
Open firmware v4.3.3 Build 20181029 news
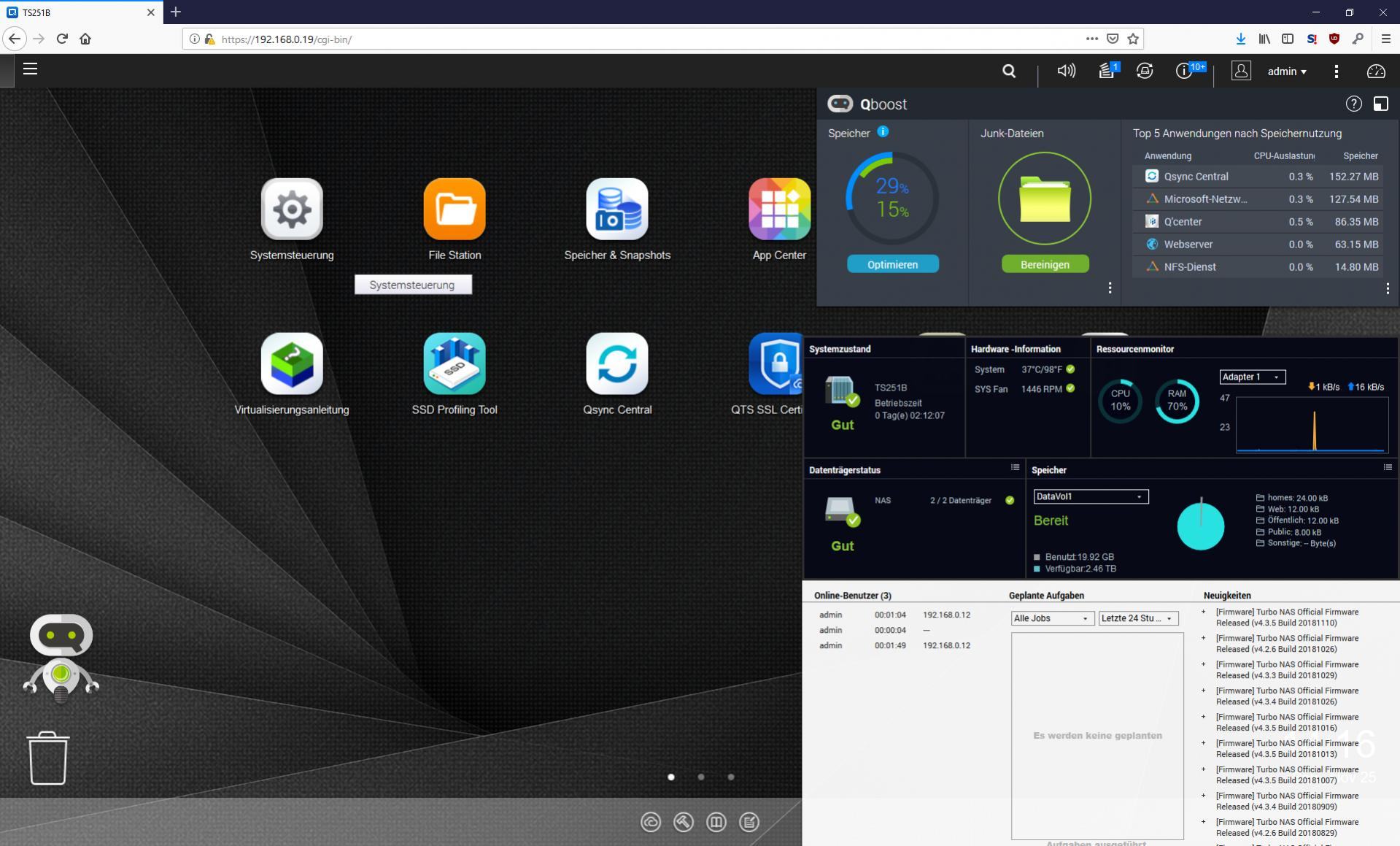(1287, 670)
